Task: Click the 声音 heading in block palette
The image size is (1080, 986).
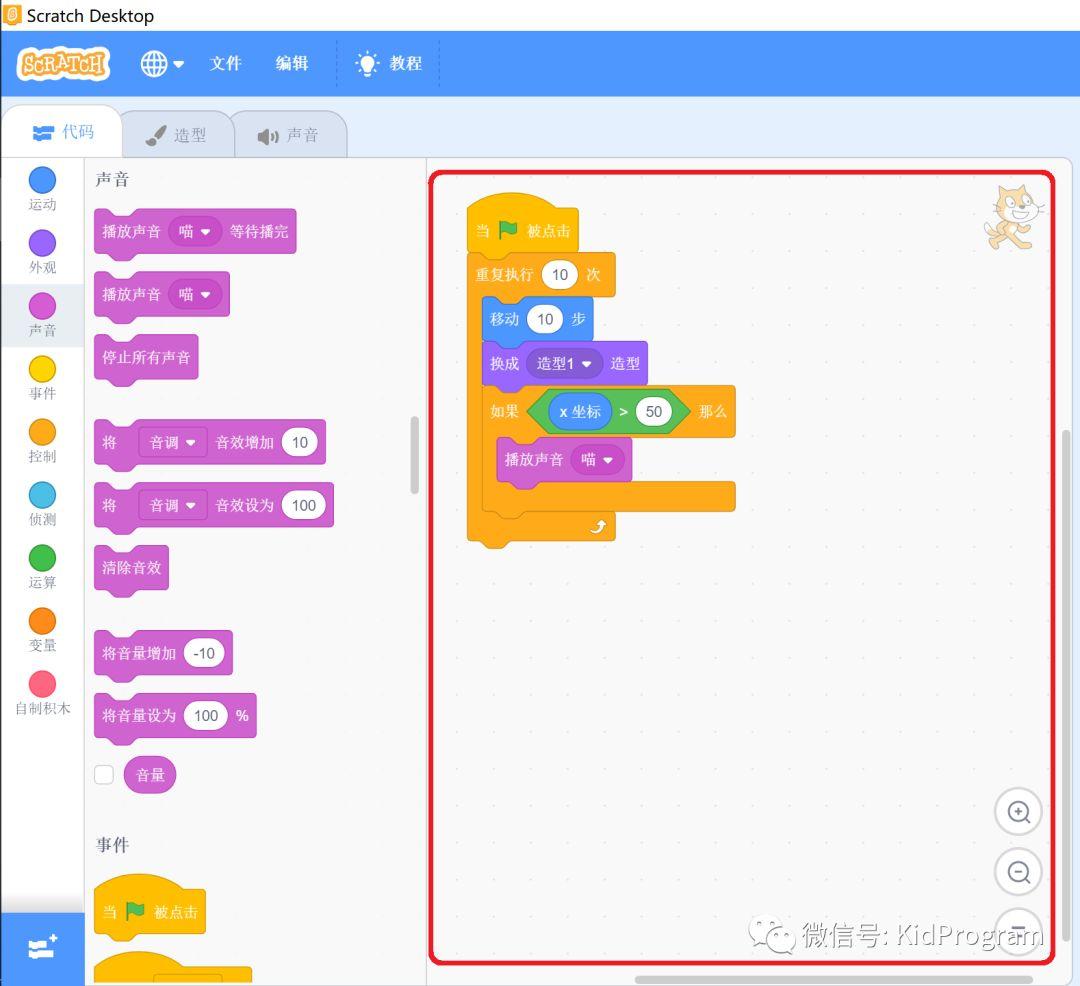Action: [112, 180]
